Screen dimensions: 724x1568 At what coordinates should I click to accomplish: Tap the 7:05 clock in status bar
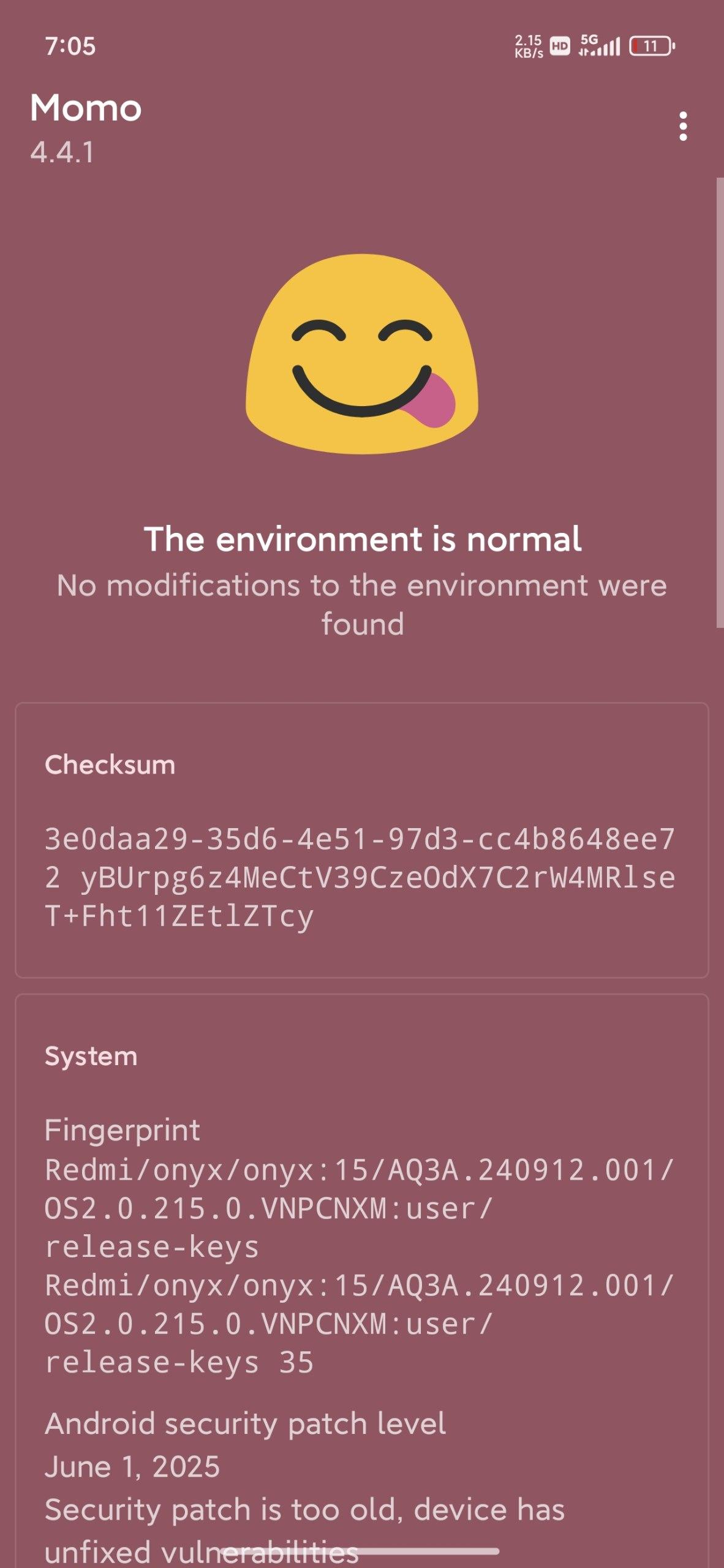tap(70, 46)
